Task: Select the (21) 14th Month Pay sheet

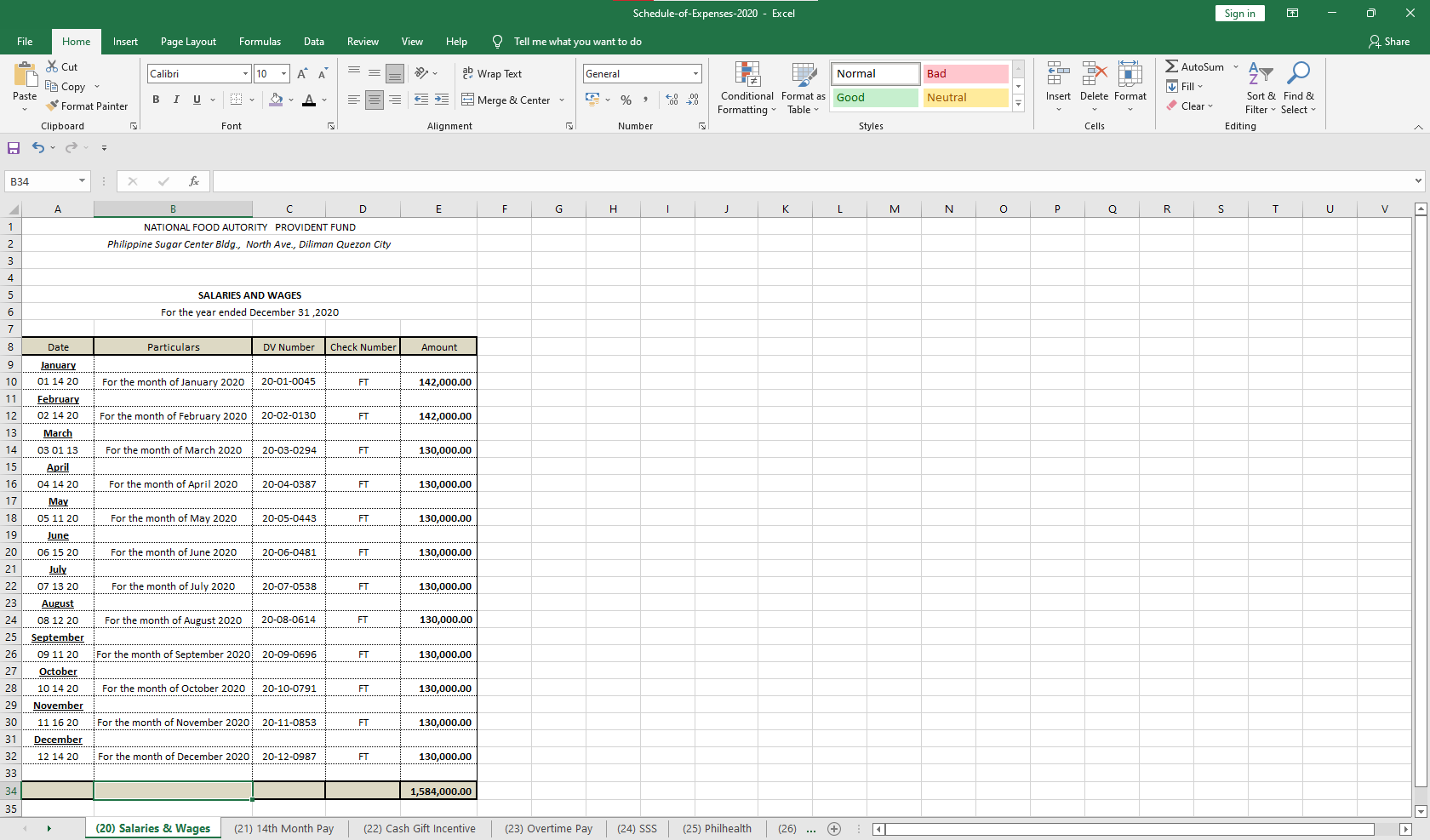Action: point(284,829)
